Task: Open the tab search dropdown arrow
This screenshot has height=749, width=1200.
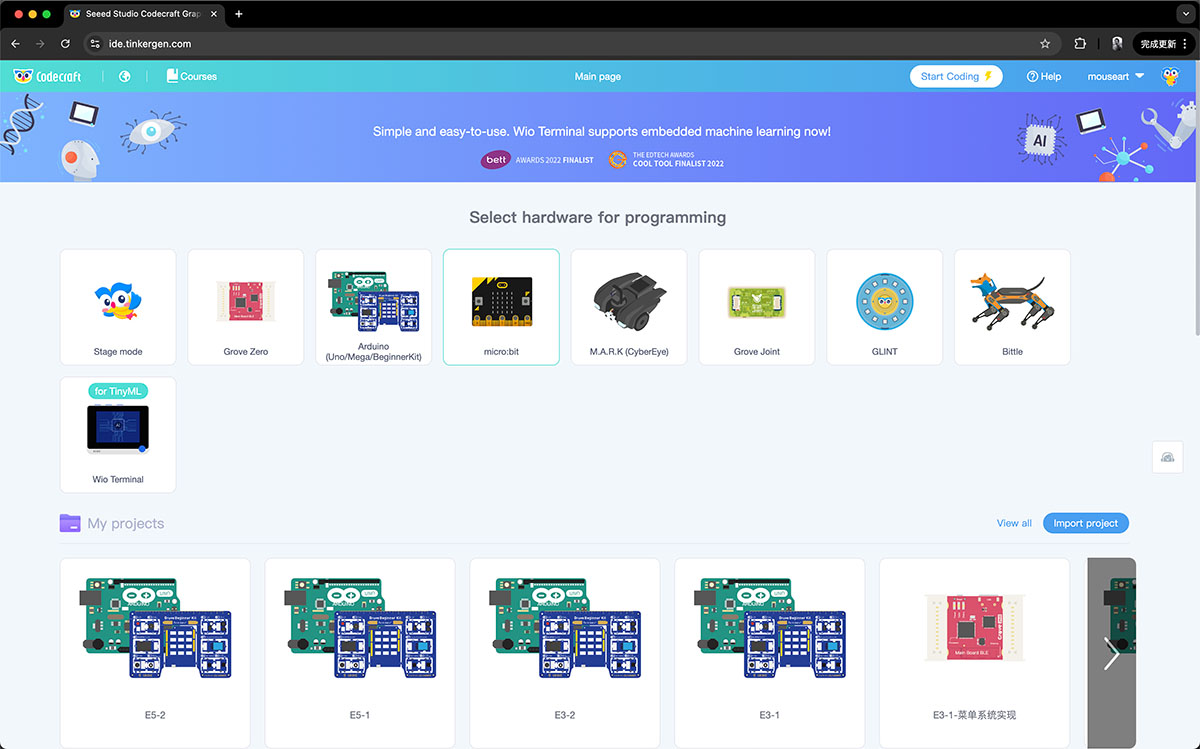Action: [1184, 14]
